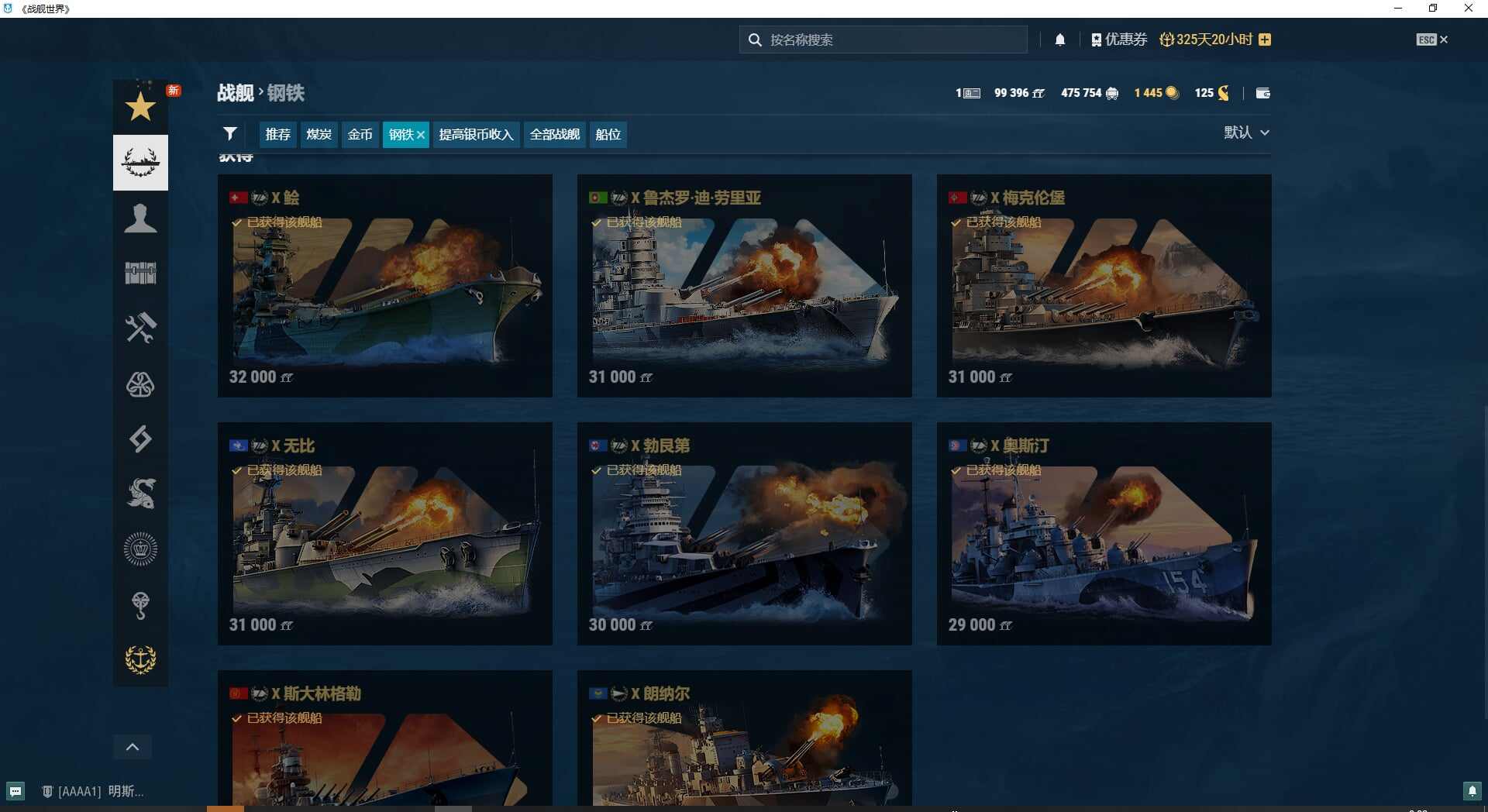Open the wallet icon near resource counters
Viewport: 1488px width, 812px height.
click(x=1263, y=93)
